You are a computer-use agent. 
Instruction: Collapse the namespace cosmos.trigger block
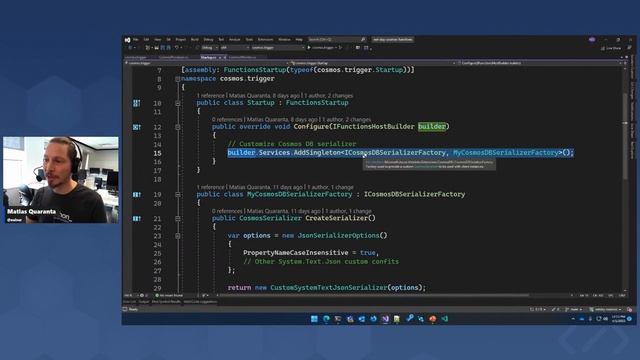[x=178, y=79]
